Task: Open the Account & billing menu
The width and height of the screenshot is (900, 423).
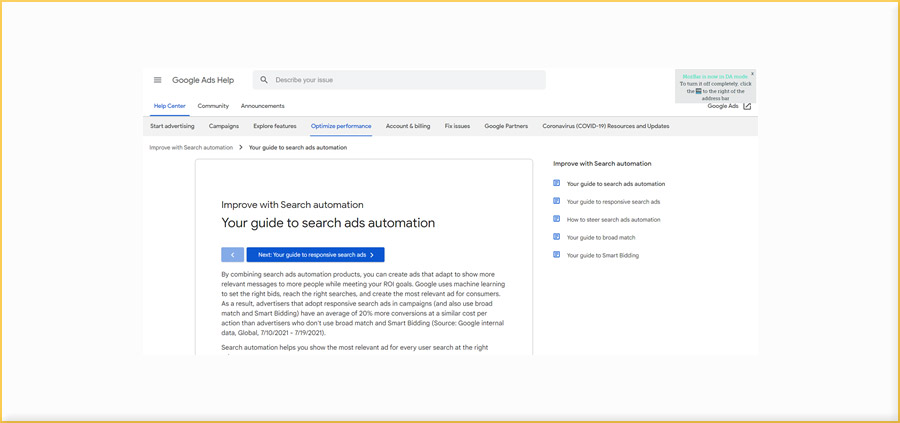Action: [x=408, y=126]
